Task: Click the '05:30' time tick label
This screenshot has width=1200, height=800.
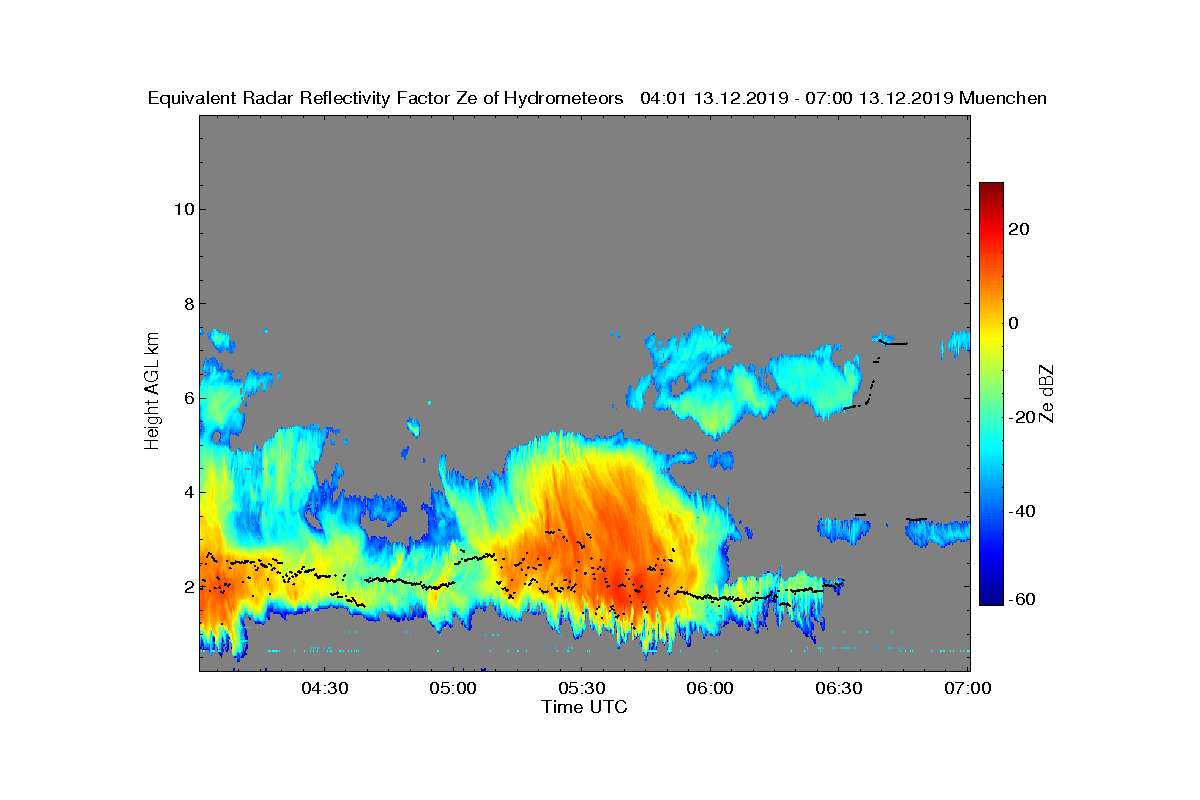Action: (582, 689)
